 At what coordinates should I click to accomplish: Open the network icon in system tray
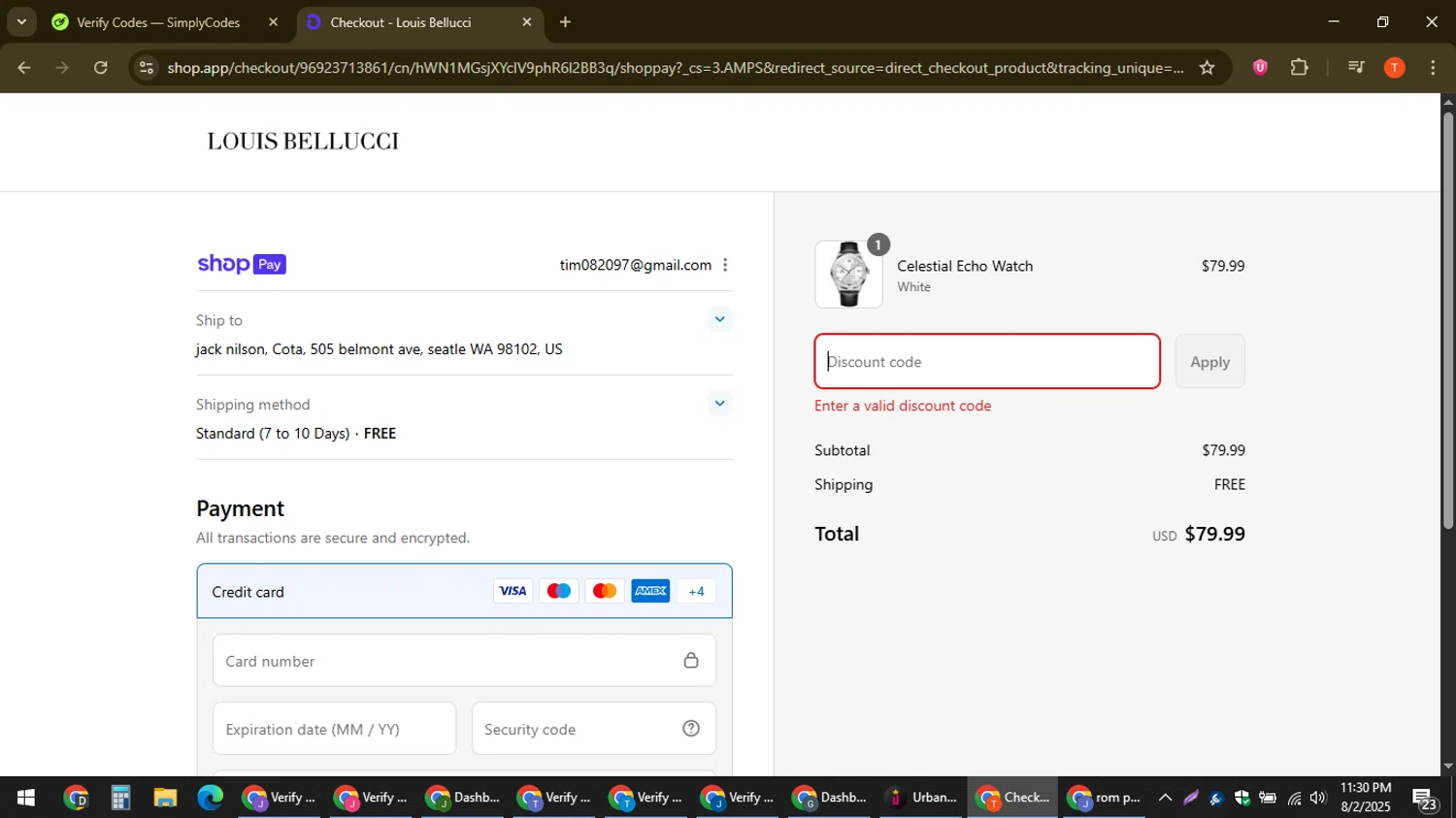[1294, 798]
